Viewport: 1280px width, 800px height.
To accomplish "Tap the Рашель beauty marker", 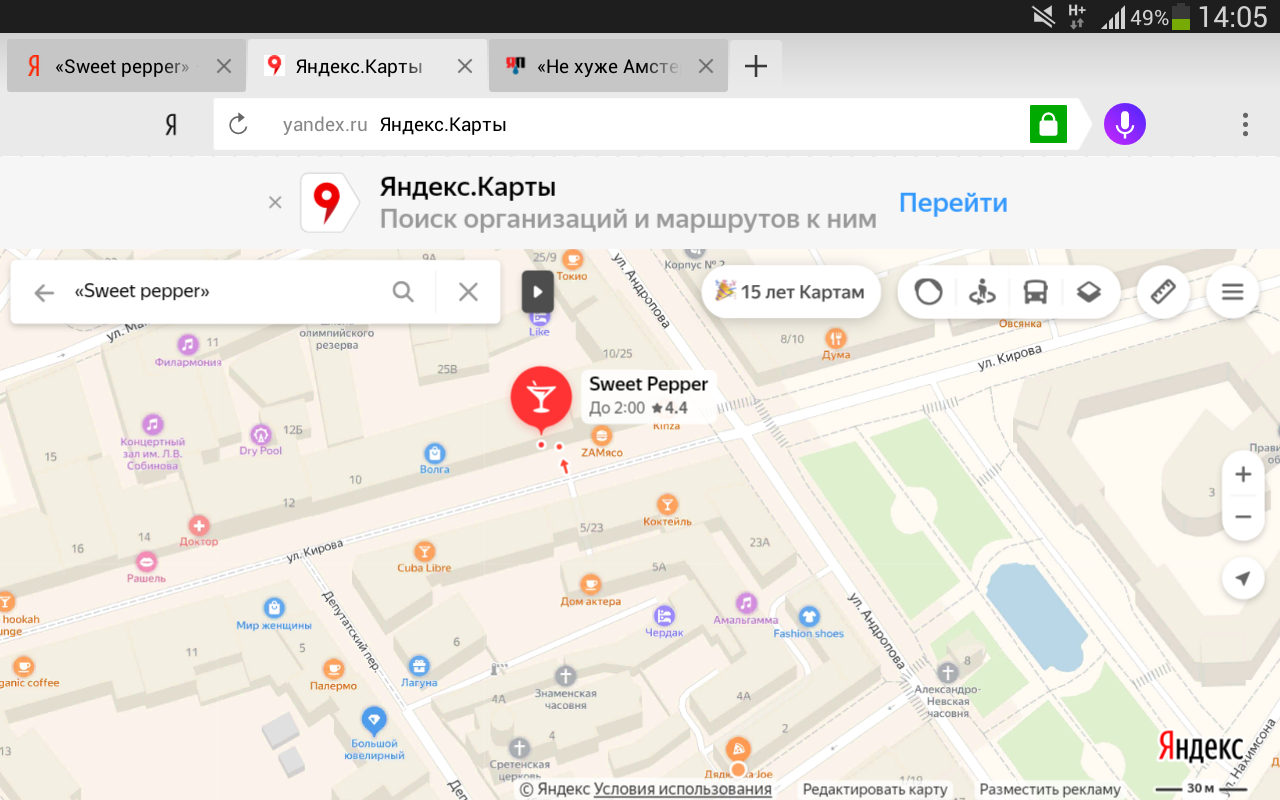I will click(x=146, y=561).
